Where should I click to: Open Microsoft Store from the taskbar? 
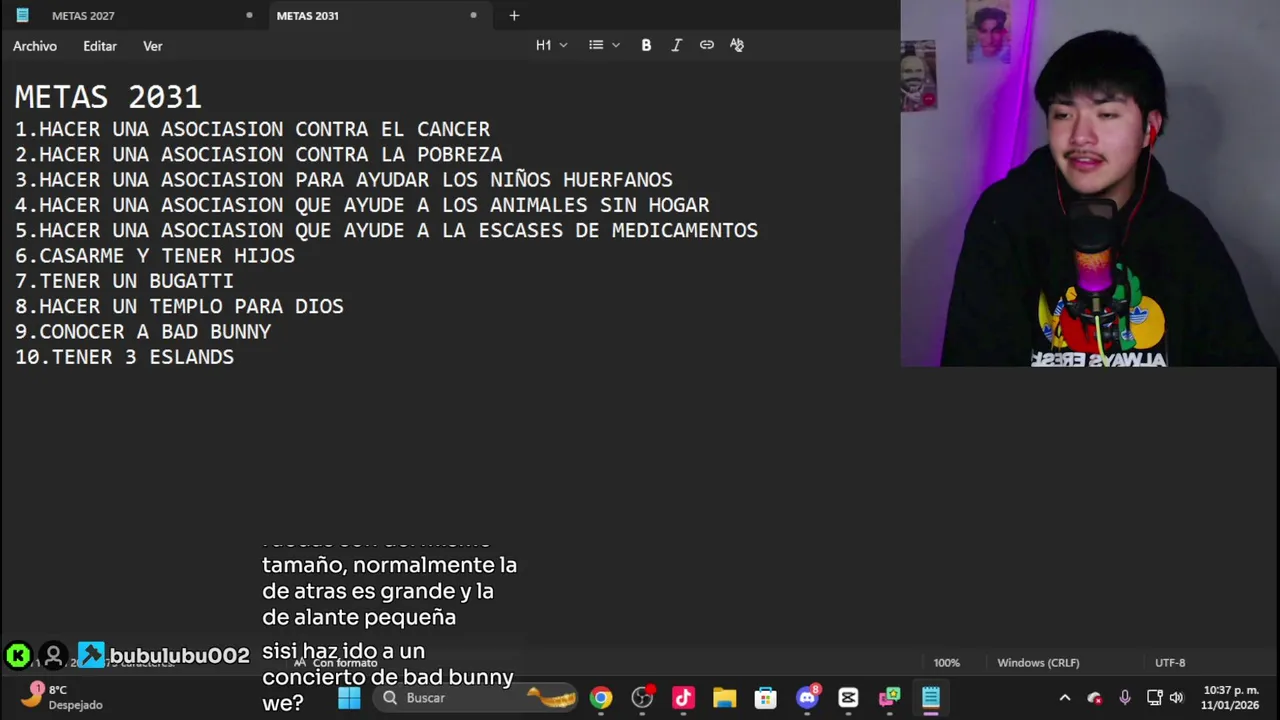(765, 698)
